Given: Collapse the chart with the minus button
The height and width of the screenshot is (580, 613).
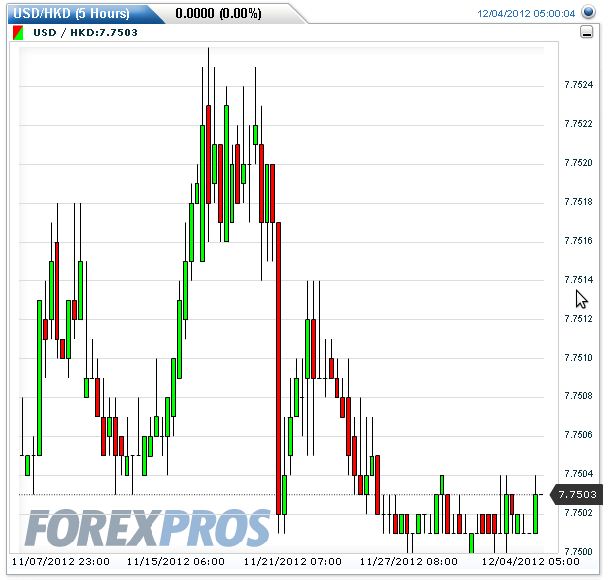Looking at the screenshot, I should pyautogui.click(x=586, y=32).
